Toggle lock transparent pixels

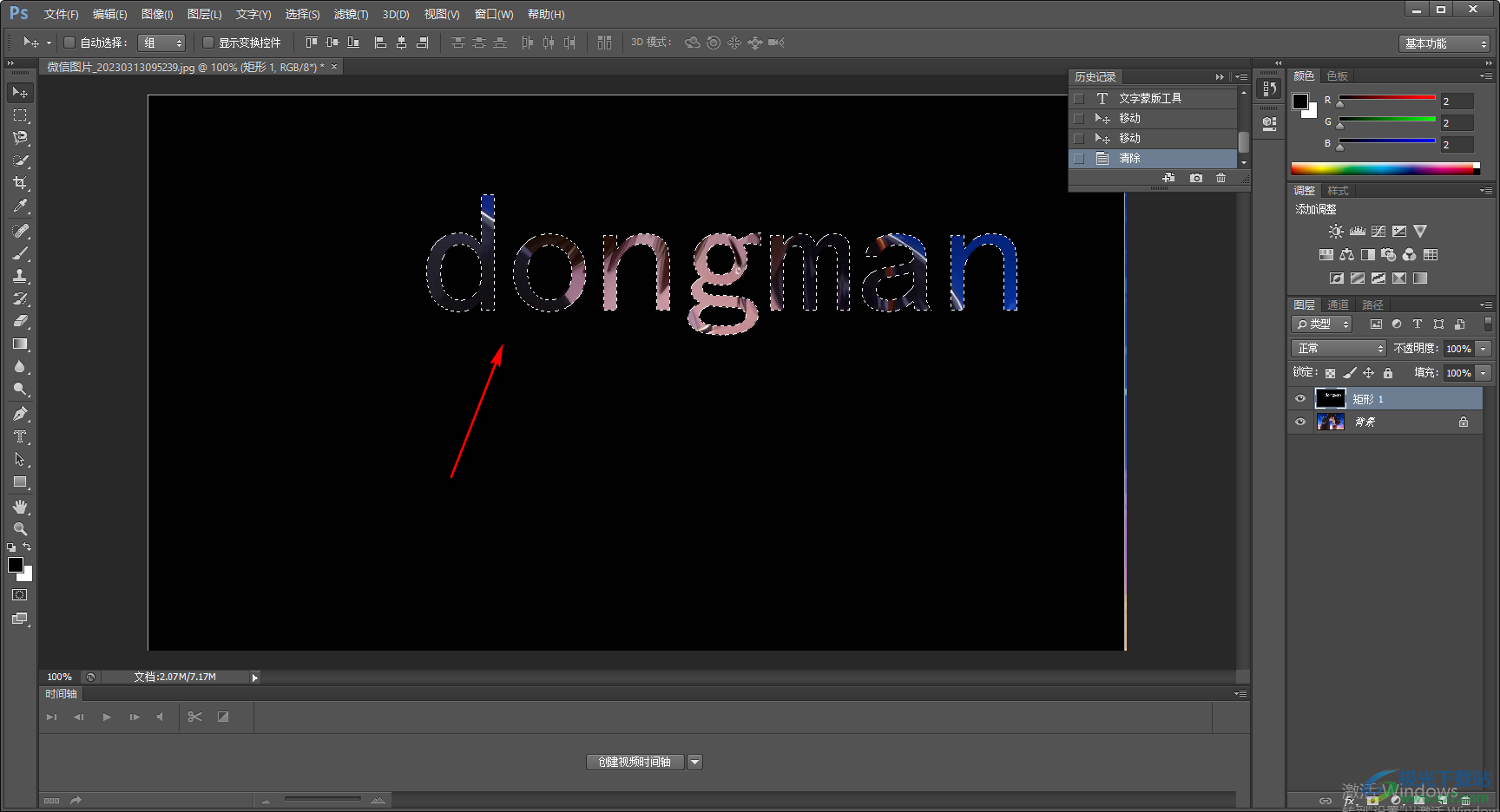coord(1330,373)
